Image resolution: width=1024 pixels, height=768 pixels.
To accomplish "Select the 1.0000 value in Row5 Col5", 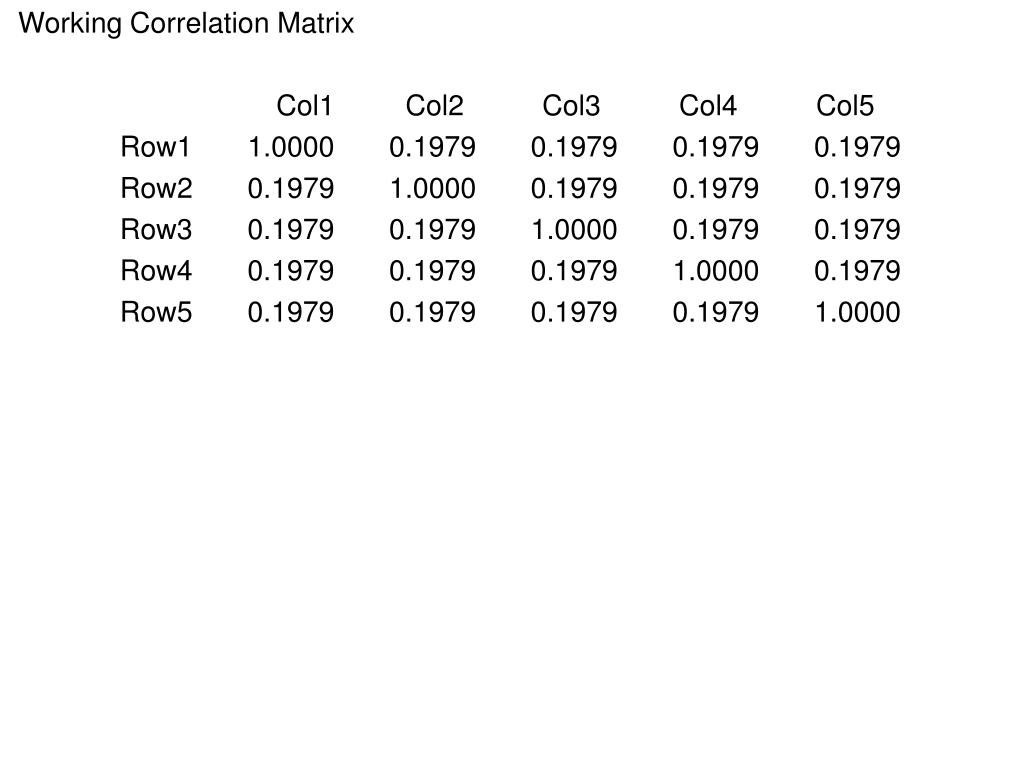I will (857, 312).
